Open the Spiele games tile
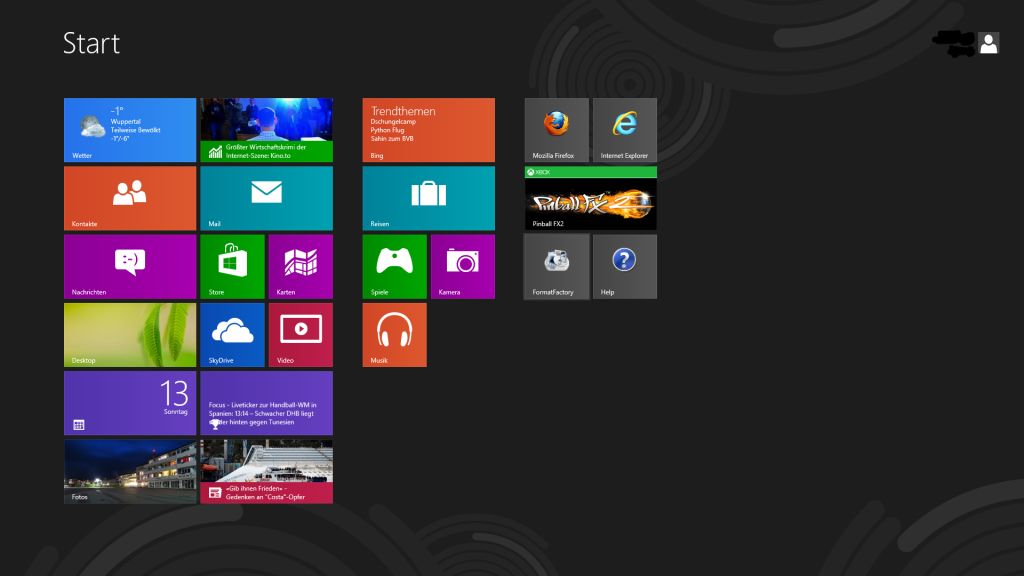1024x576 pixels. [394, 266]
